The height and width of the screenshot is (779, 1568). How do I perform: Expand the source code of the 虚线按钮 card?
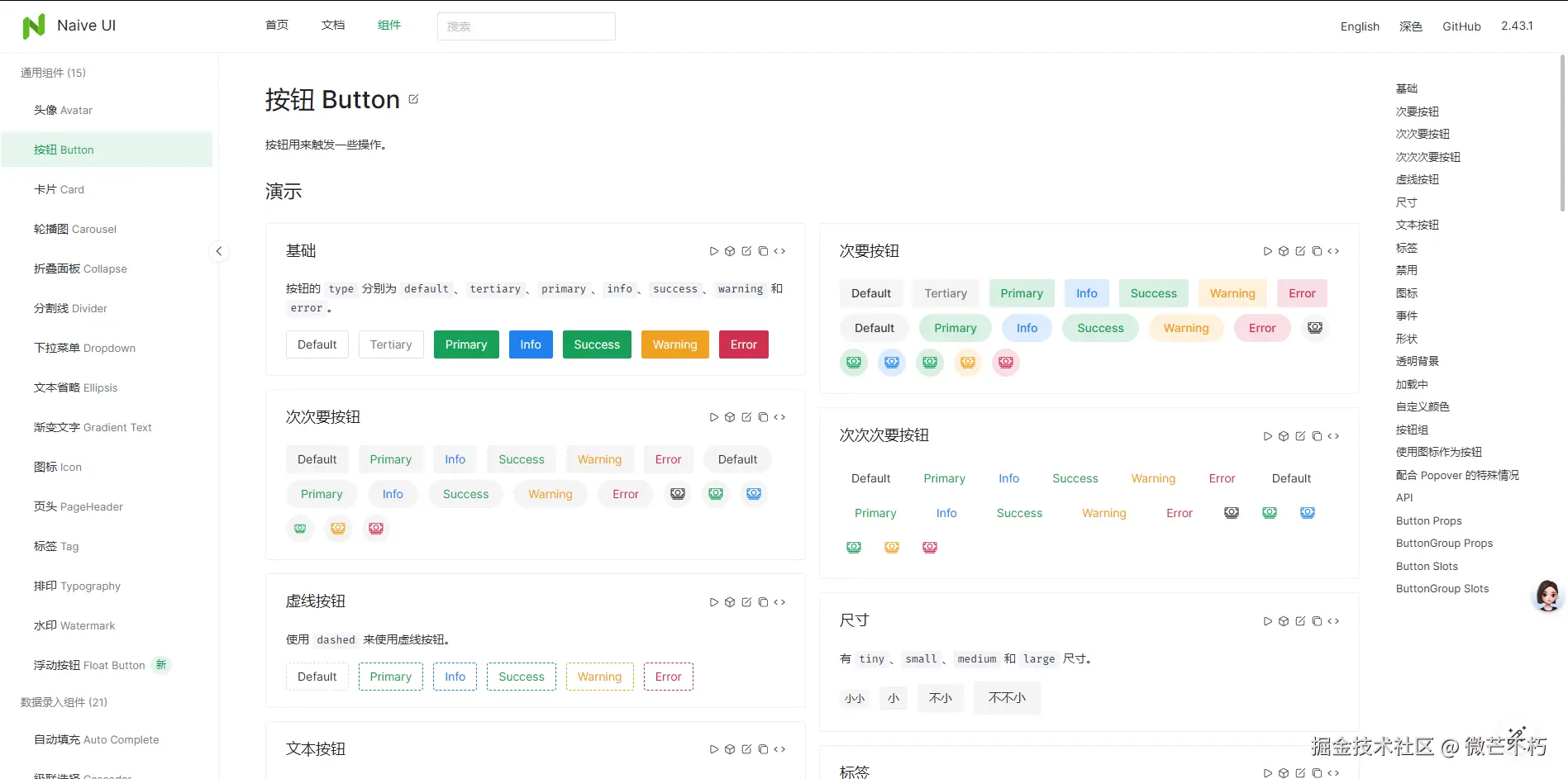pyautogui.click(x=779, y=602)
